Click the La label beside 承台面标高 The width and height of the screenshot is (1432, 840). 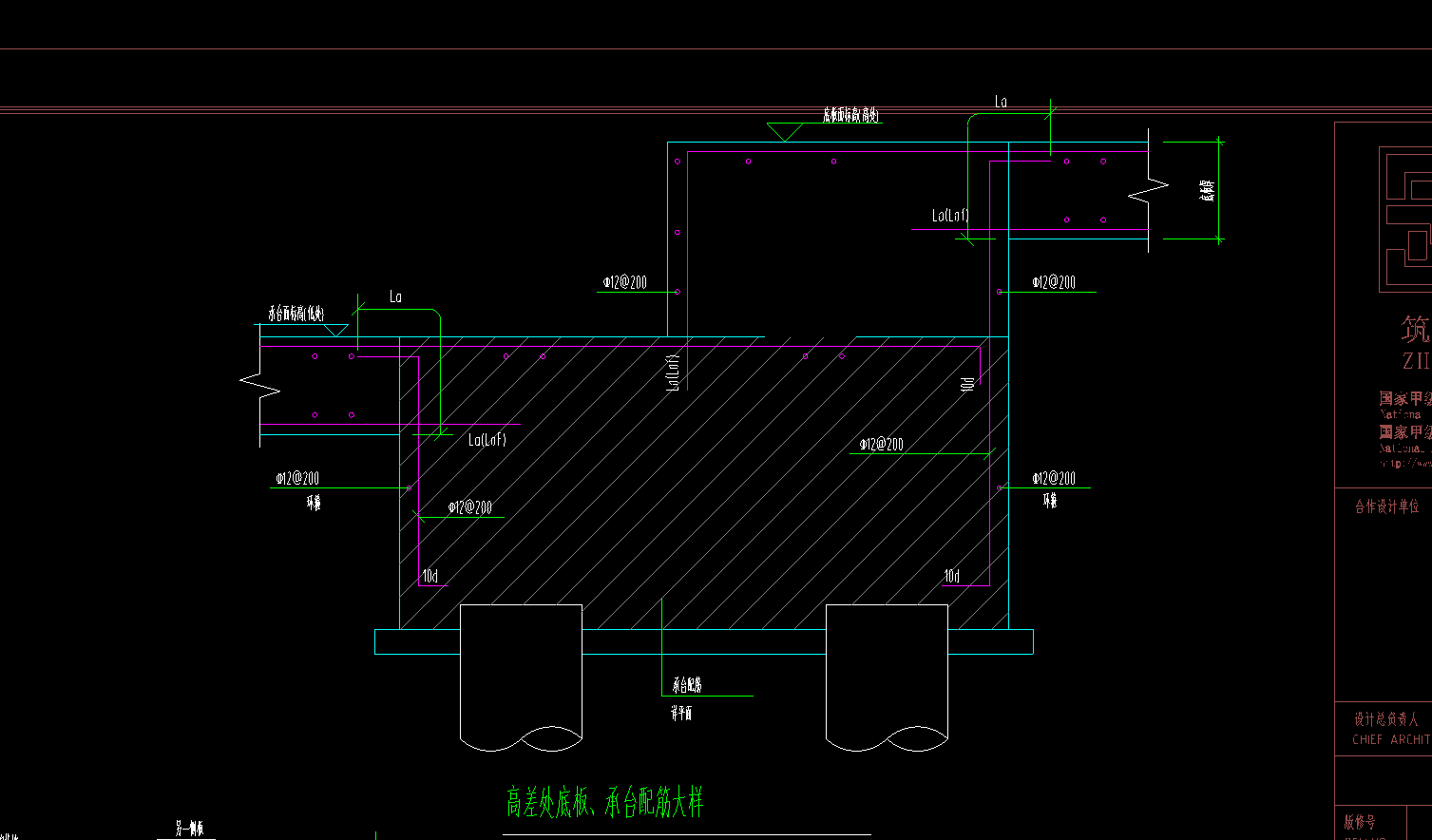[395, 296]
